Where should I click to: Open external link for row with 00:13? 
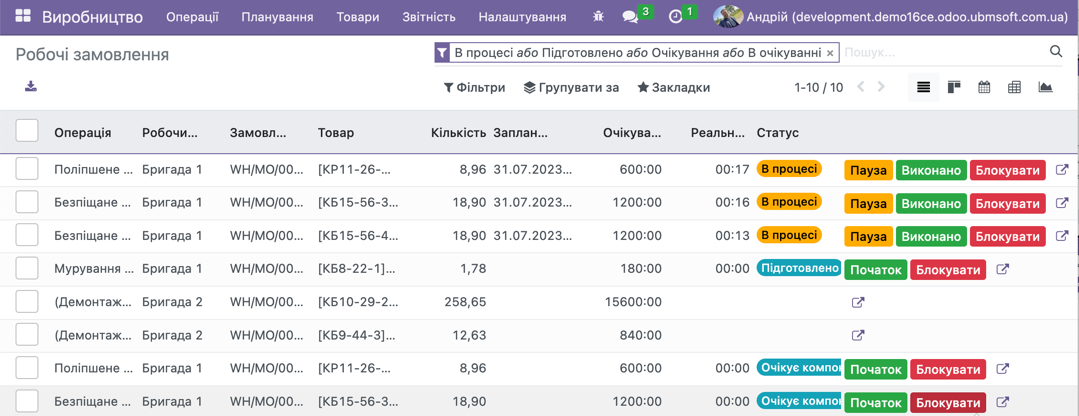pyautogui.click(x=1061, y=236)
